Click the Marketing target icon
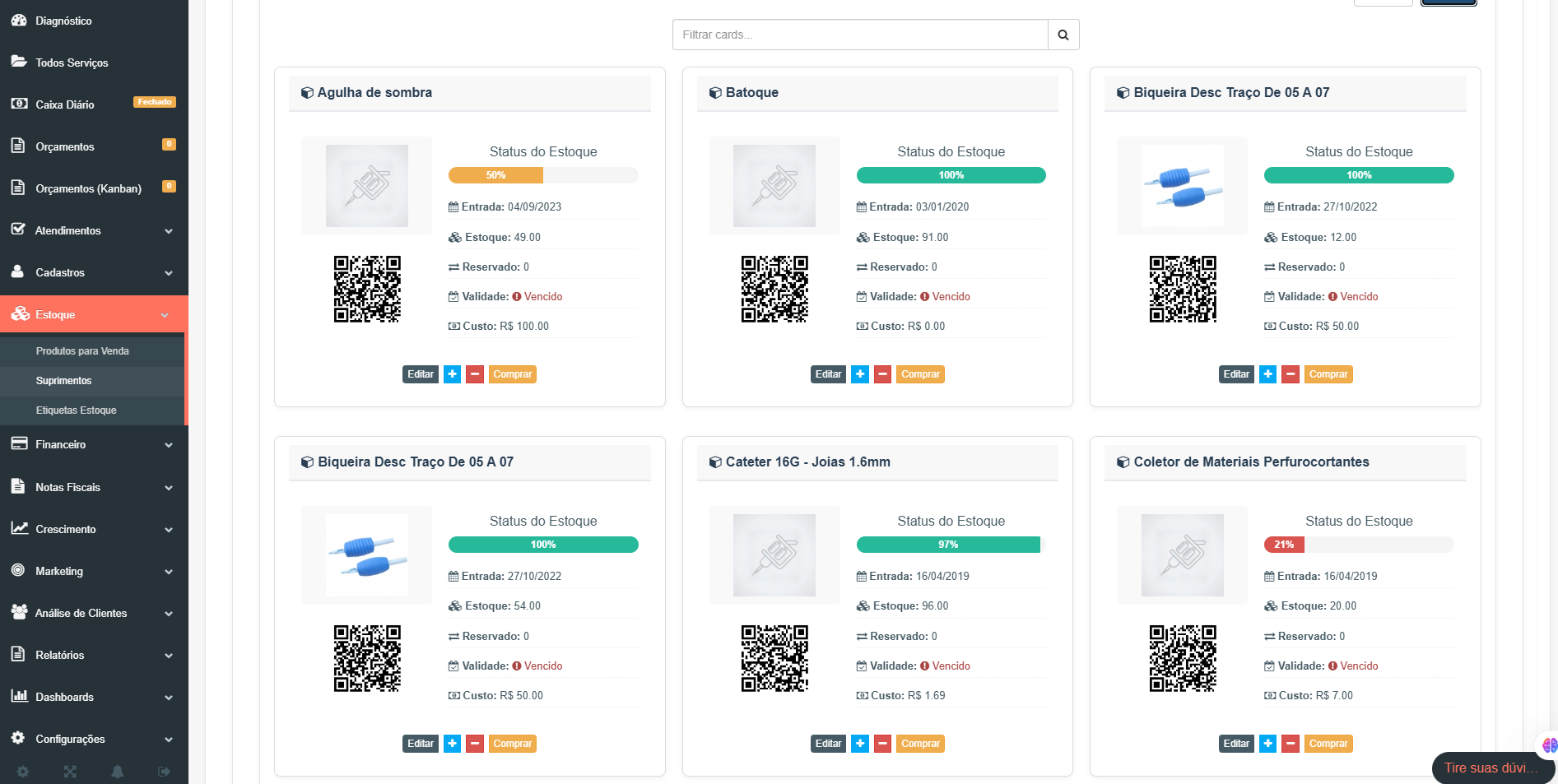 pyautogui.click(x=18, y=570)
